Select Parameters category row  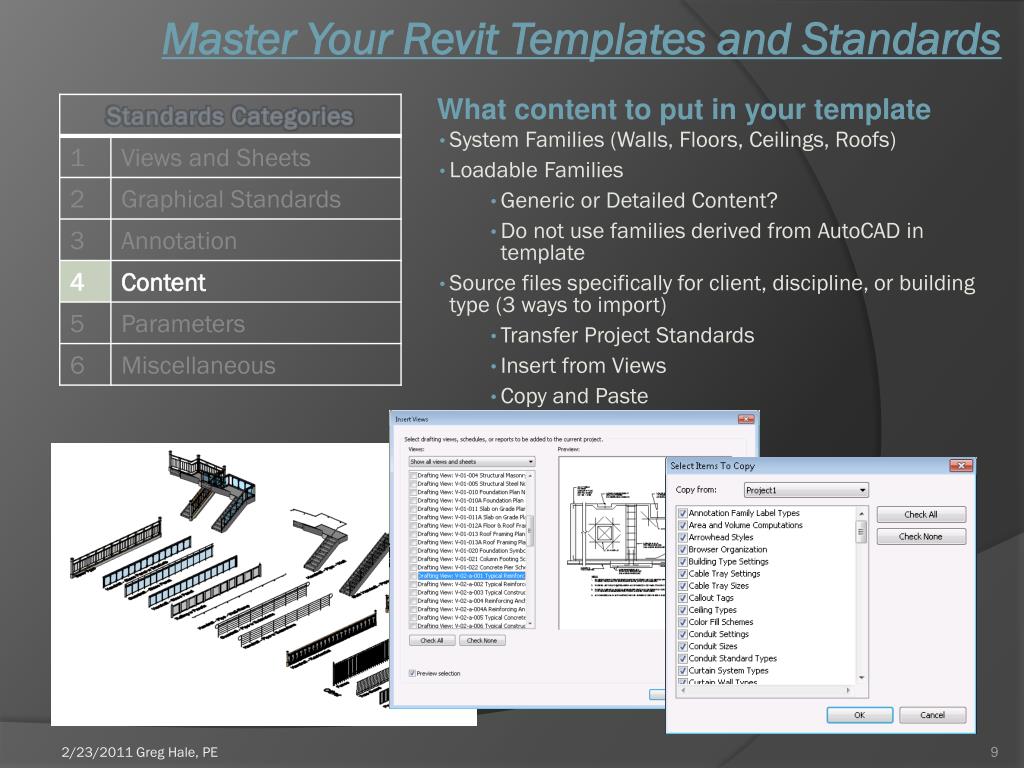coord(230,323)
